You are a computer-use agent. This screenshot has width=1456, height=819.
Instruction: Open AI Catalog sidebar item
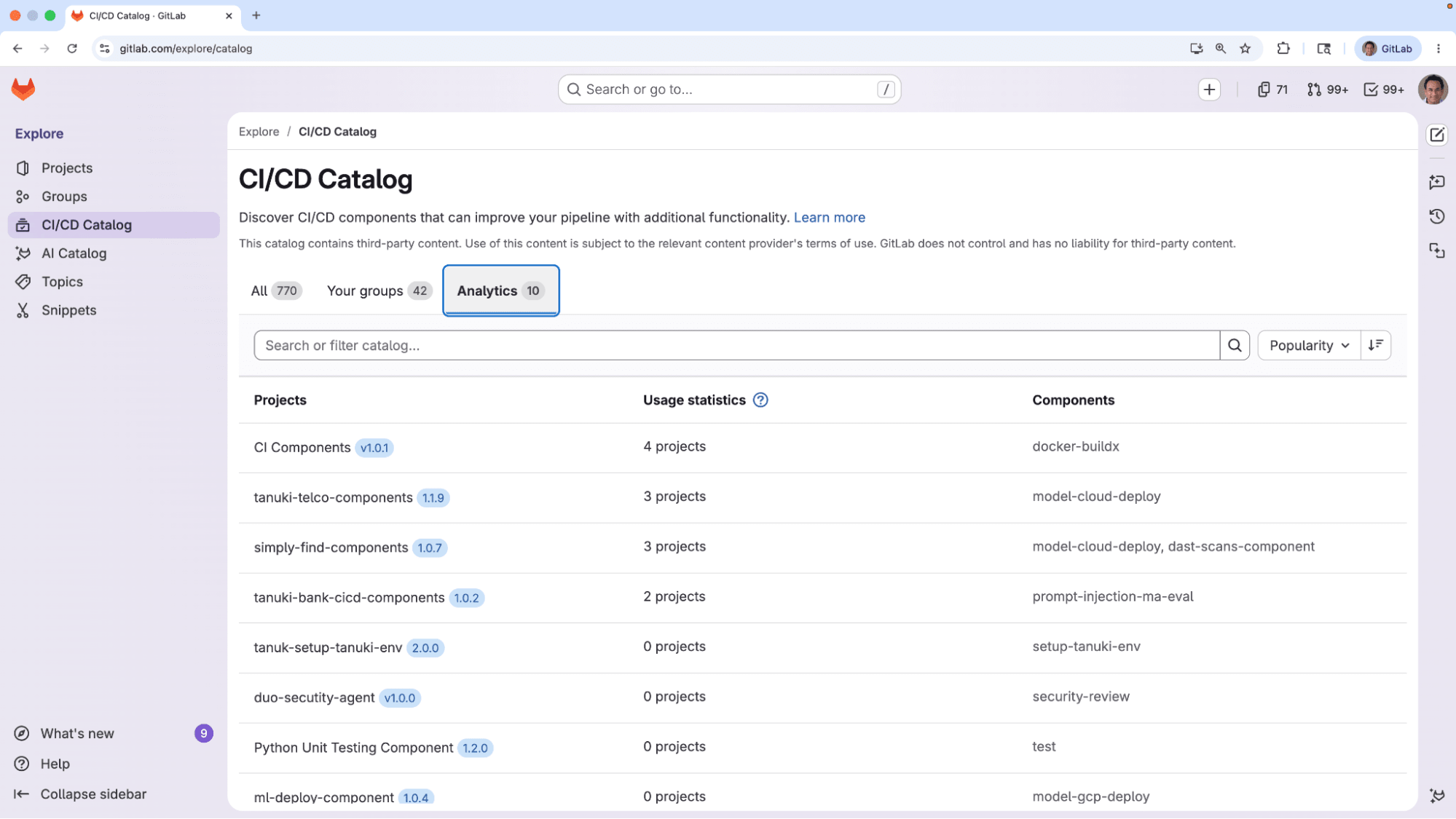(x=114, y=253)
